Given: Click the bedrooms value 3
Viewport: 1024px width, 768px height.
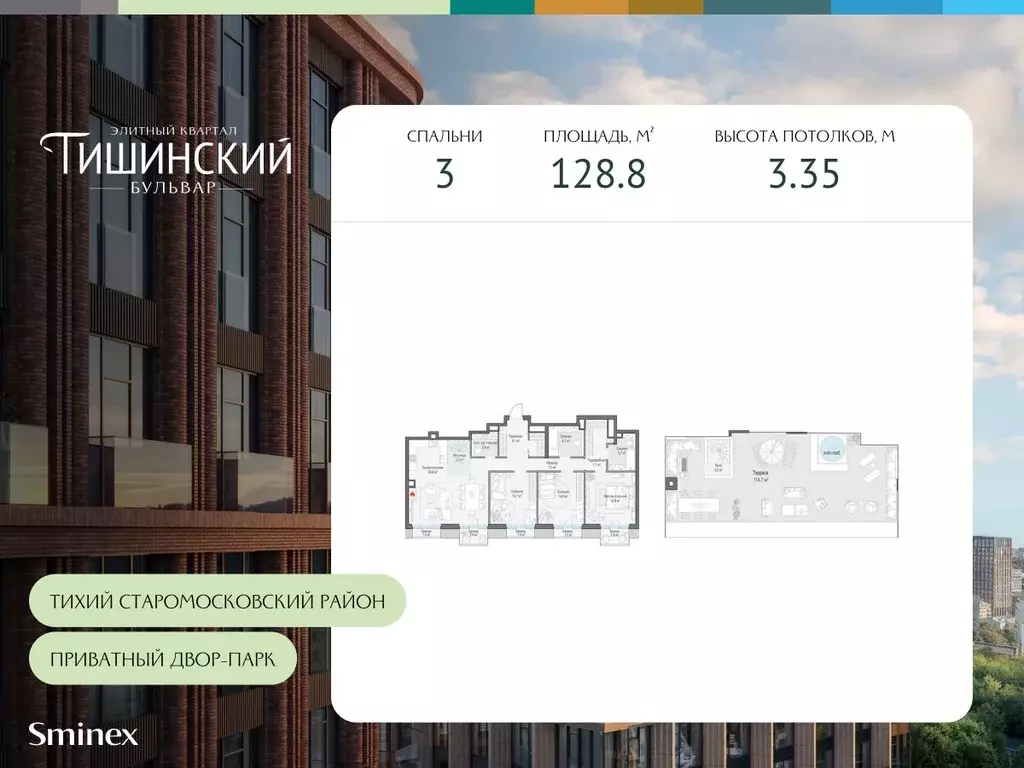Looking at the screenshot, I should coord(445,174).
